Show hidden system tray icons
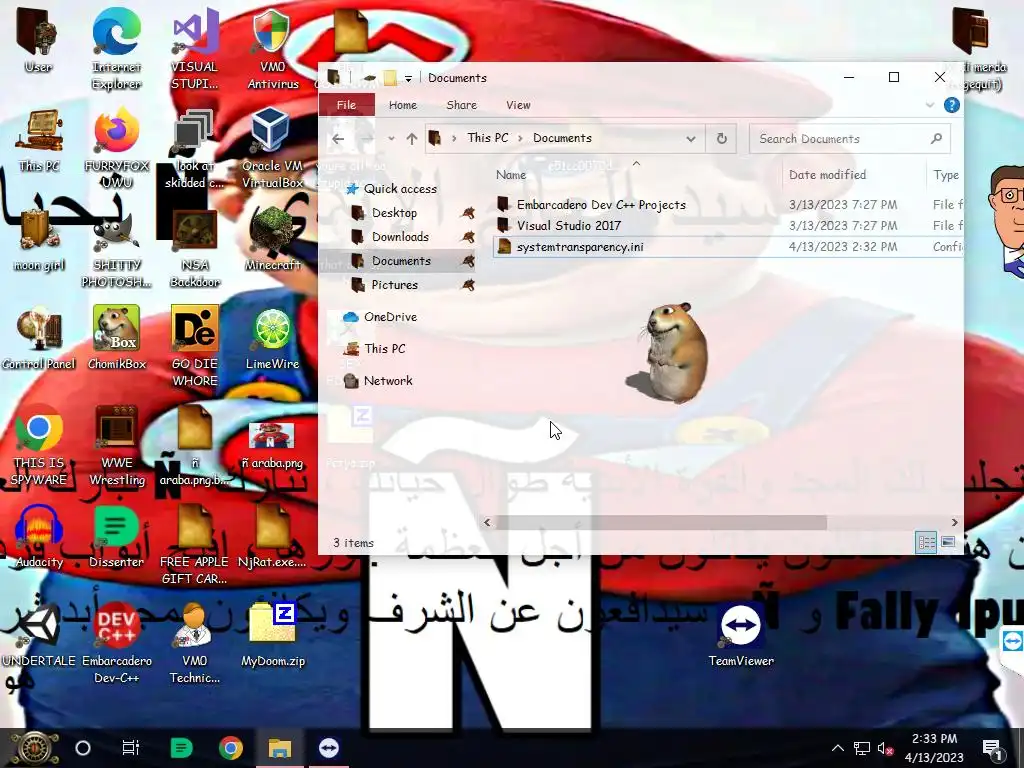The height and width of the screenshot is (768, 1024). coord(838,748)
